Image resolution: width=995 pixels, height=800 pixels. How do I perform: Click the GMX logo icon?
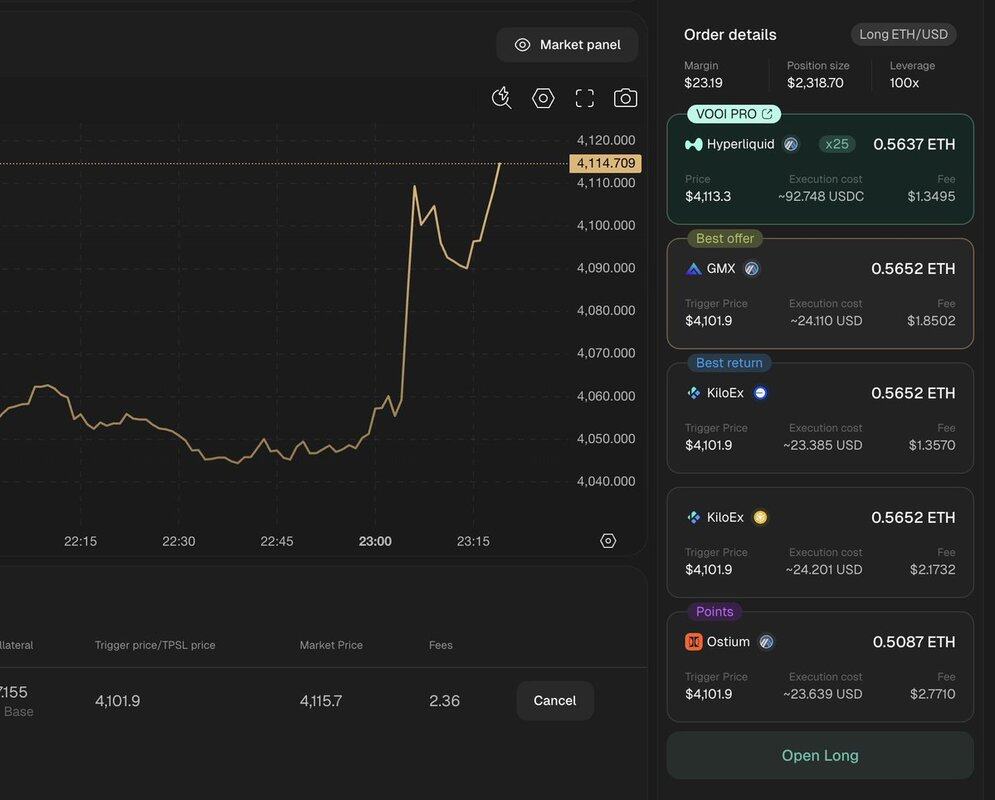click(x=694, y=269)
